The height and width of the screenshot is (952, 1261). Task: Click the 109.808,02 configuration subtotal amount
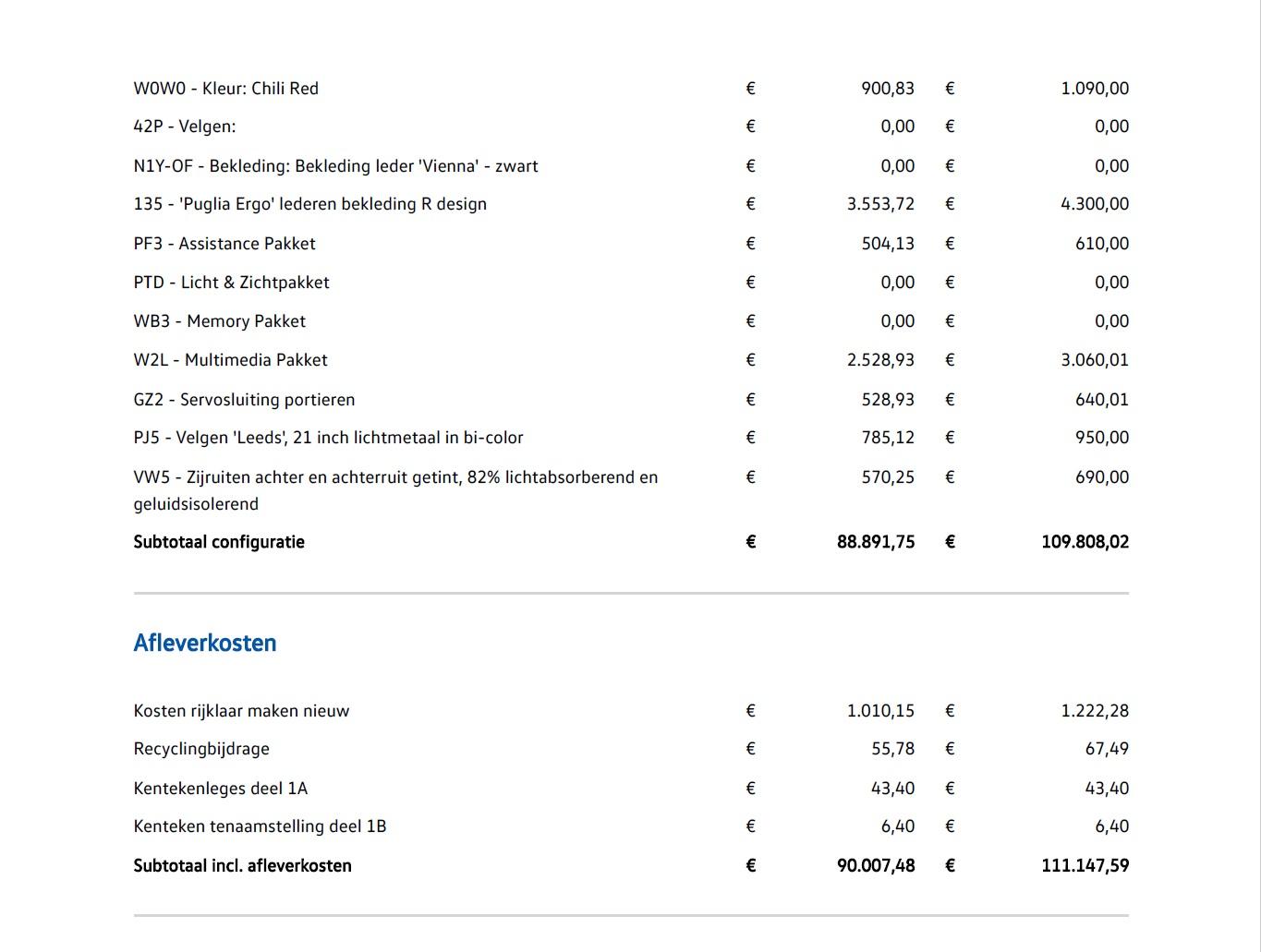(1085, 542)
